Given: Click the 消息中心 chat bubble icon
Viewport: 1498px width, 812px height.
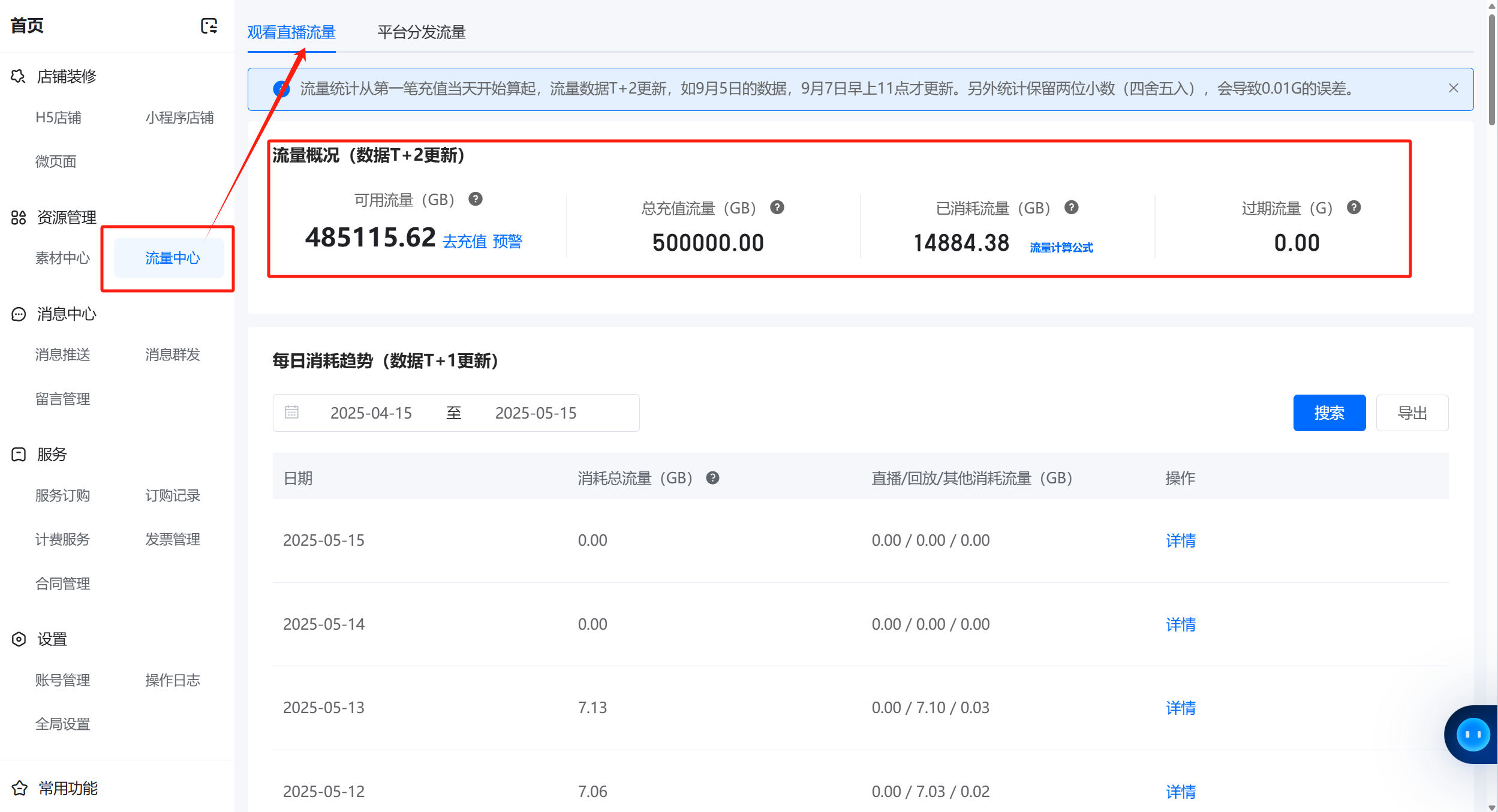Looking at the screenshot, I should 19,314.
